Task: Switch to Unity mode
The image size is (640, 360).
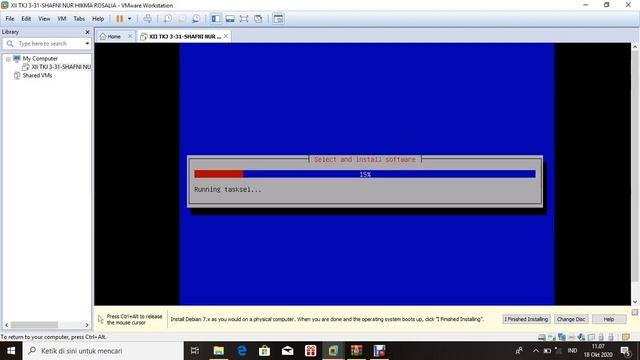Action: click(x=258, y=19)
